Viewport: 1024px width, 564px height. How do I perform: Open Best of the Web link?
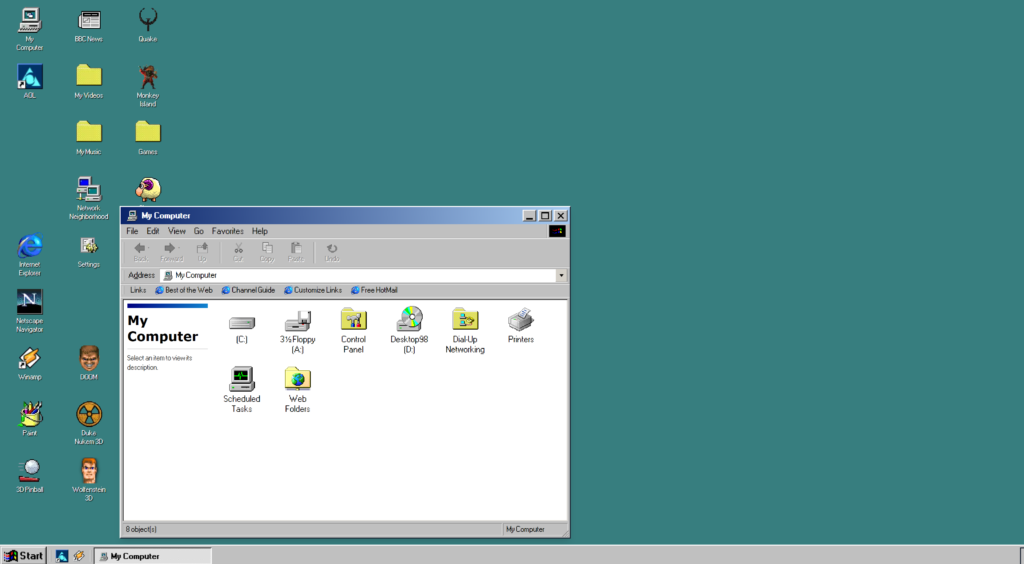(x=184, y=290)
